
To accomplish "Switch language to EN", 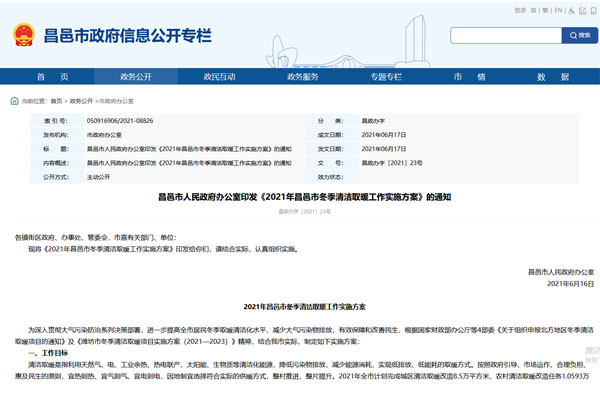I will tap(558, 10).
